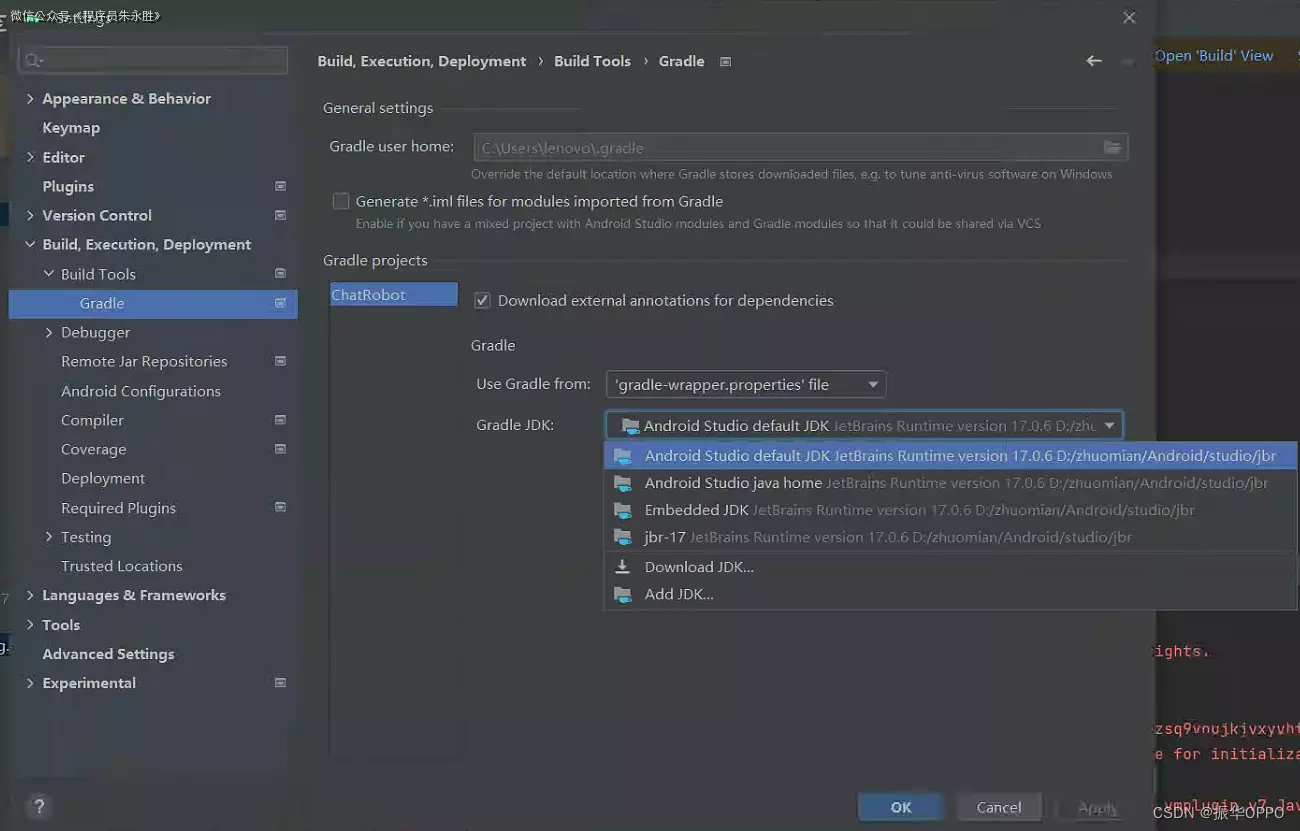Click the project-level icon beside Plugins
The height and width of the screenshot is (831, 1300).
tap(280, 186)
